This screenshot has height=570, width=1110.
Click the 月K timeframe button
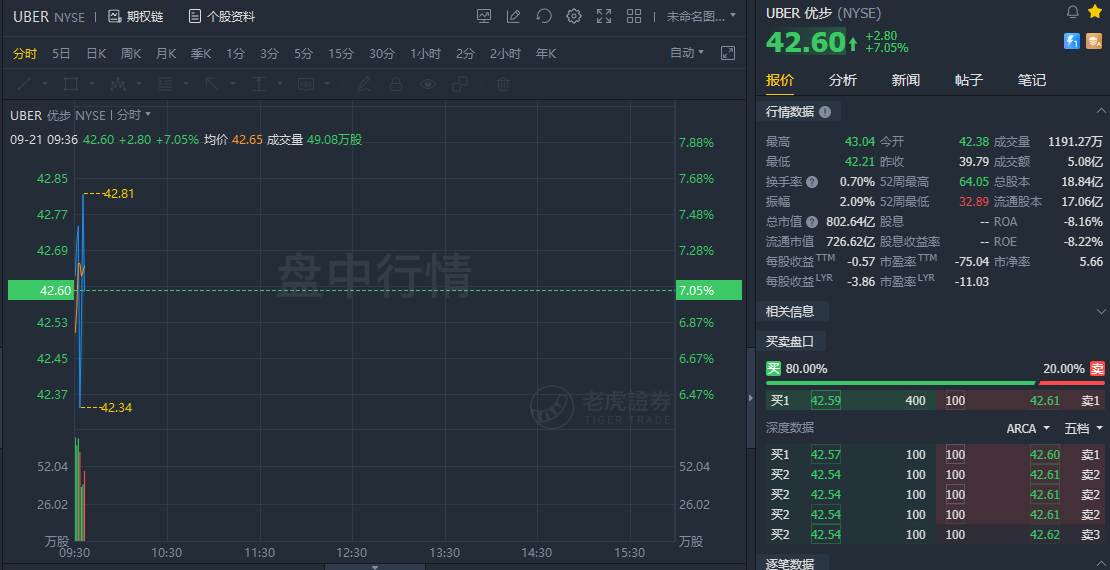(166, 53)
